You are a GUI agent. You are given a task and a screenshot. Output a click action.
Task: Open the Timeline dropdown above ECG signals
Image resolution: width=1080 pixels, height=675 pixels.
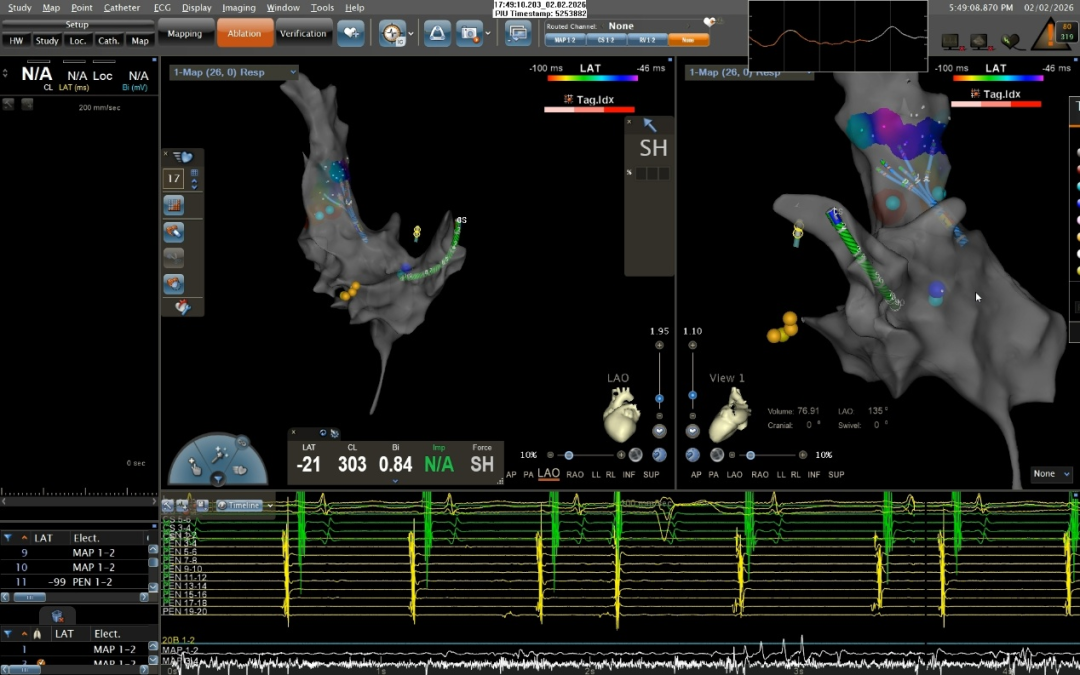tap(246, 506)
